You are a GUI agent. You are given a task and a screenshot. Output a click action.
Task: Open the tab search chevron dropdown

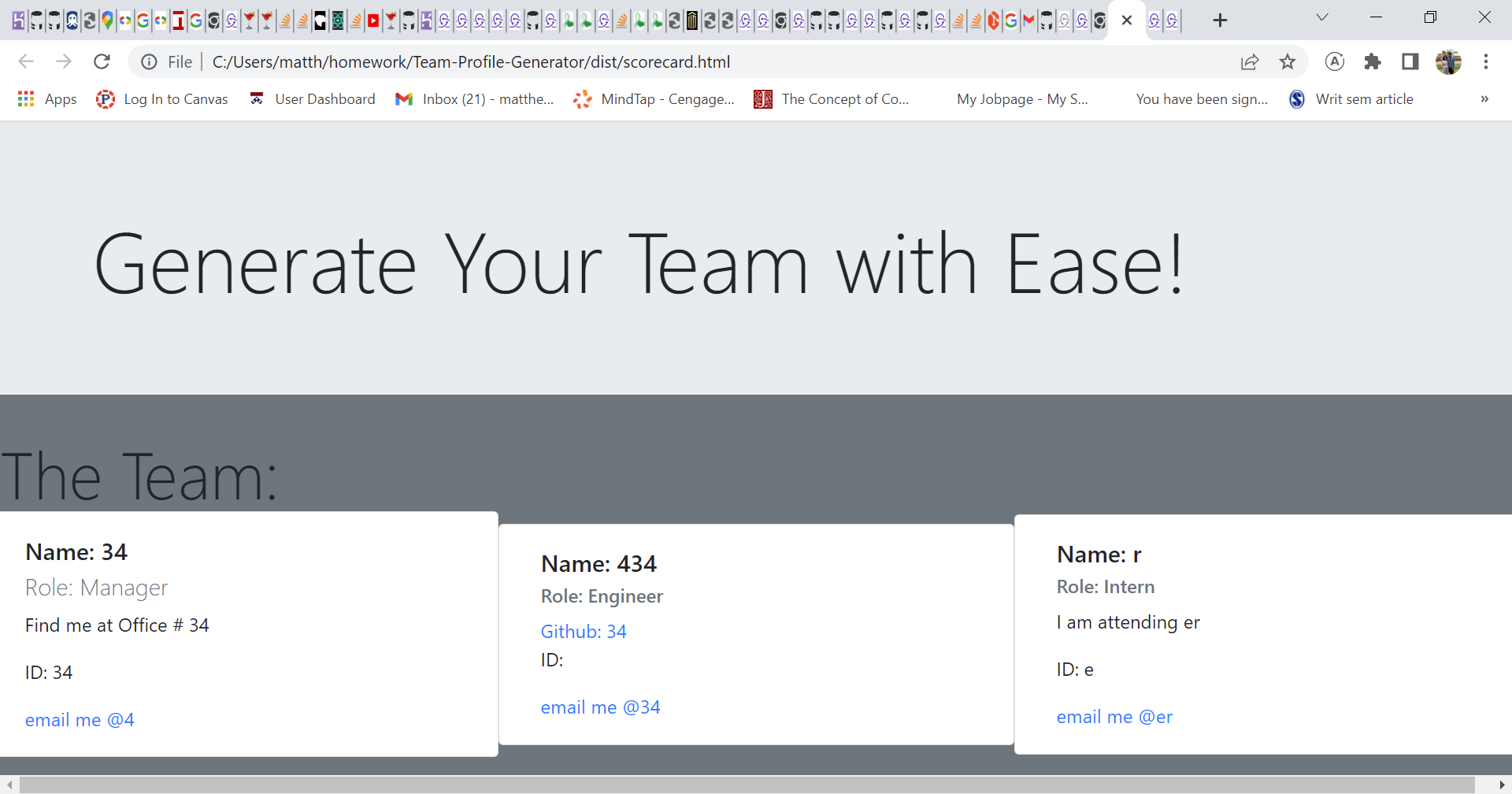1322,17
